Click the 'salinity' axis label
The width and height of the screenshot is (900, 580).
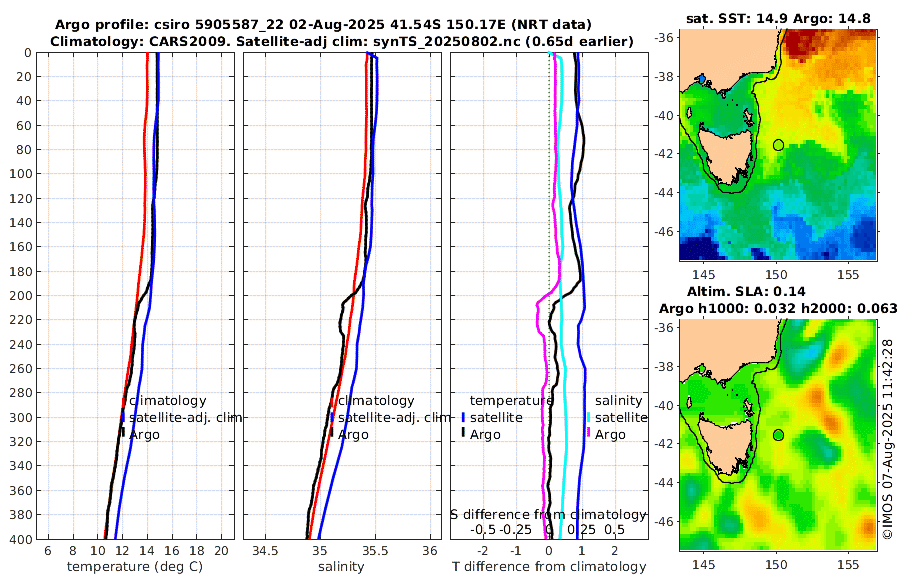[342, 567]
